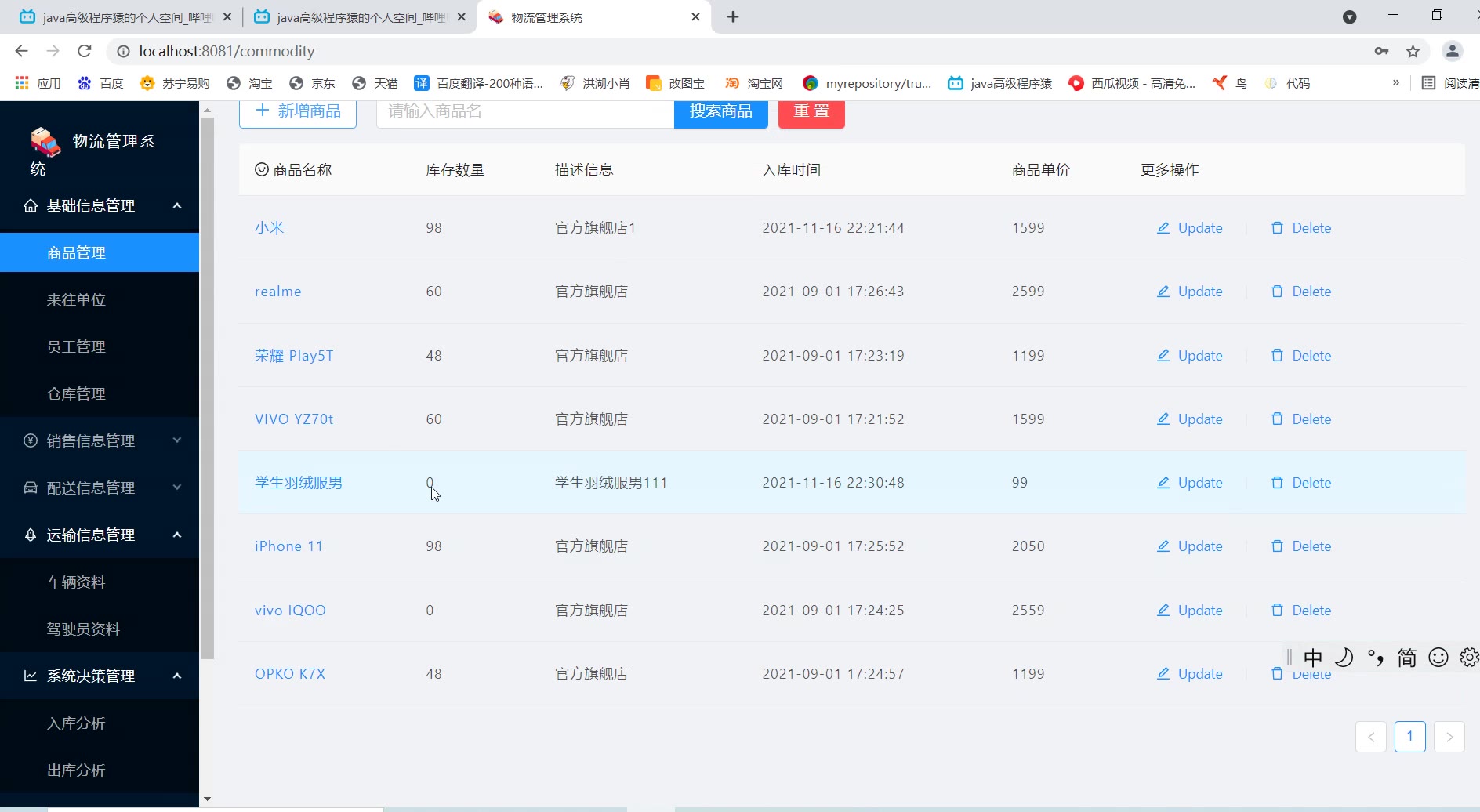
Task: Close the 物流管理系统 browser tab
Action: (695, 16)
